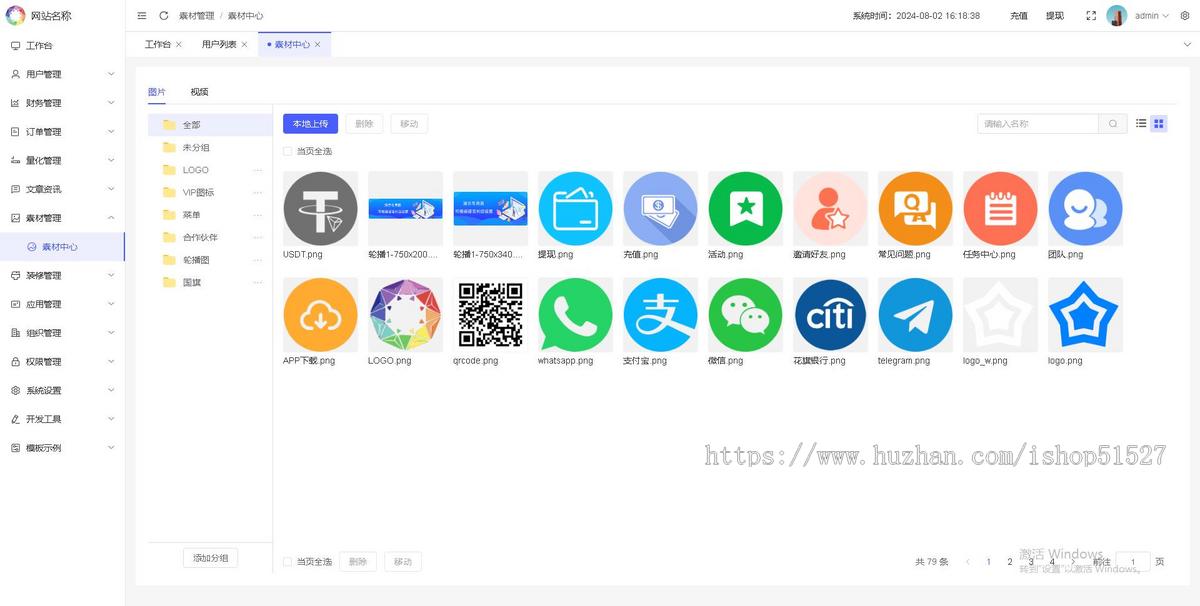Click the 添加分组 button
Viewport: 1200px width, 606px height.
pos(210,558)
